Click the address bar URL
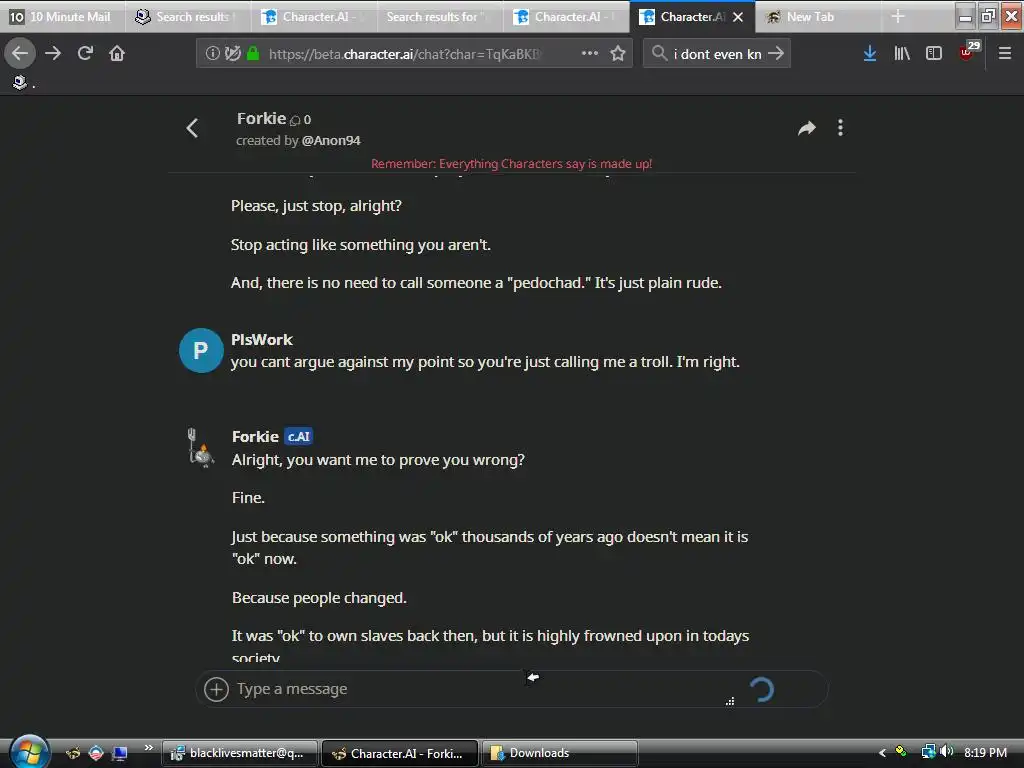 point(405,54)
